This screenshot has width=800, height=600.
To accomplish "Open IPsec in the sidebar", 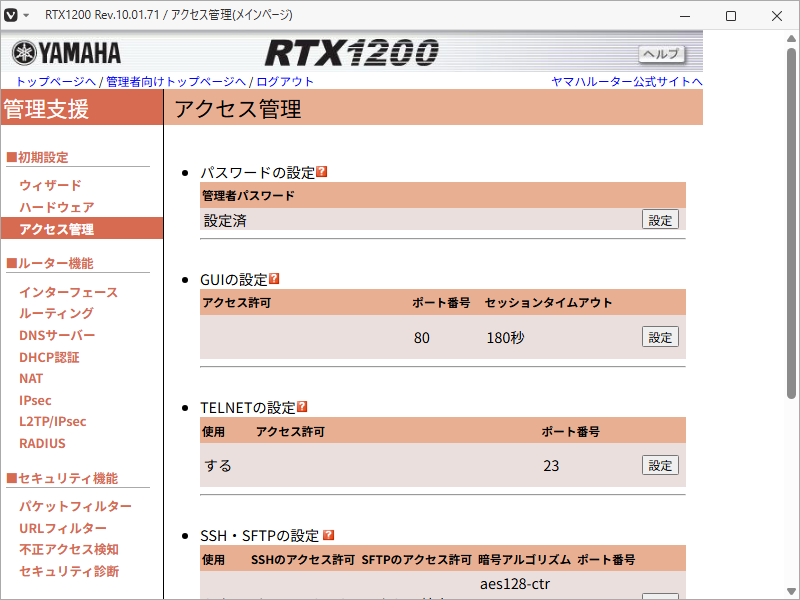I will point(35,401).
